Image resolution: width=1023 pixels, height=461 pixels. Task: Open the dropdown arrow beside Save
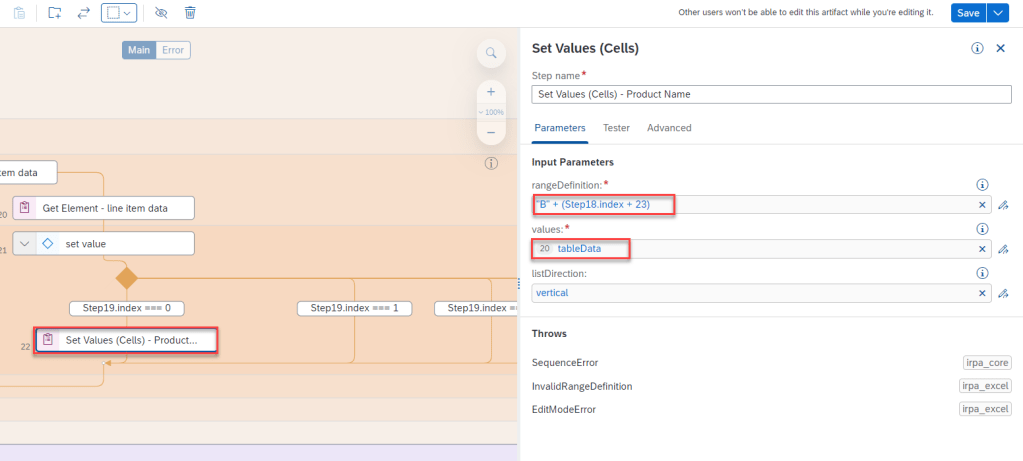point(999,13)
